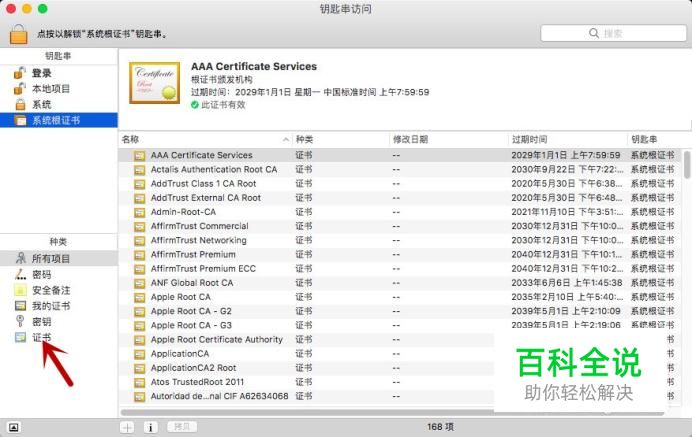Filter by 密码 category
This screenshot has width=692, height=437.
coord(59,274)
